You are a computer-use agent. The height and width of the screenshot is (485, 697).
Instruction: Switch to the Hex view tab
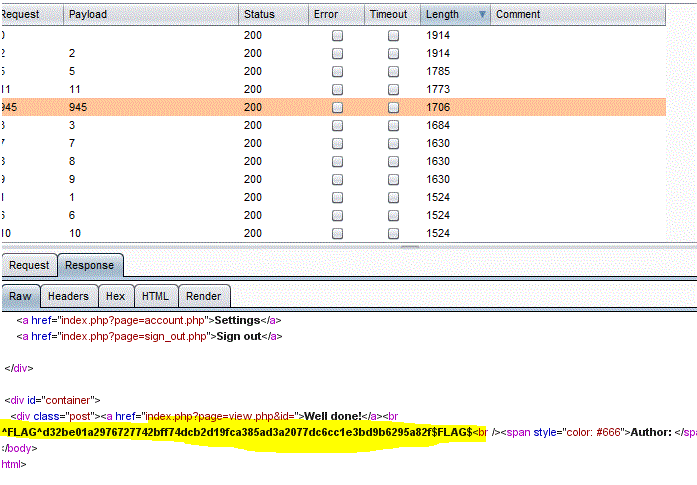(115, 296)
